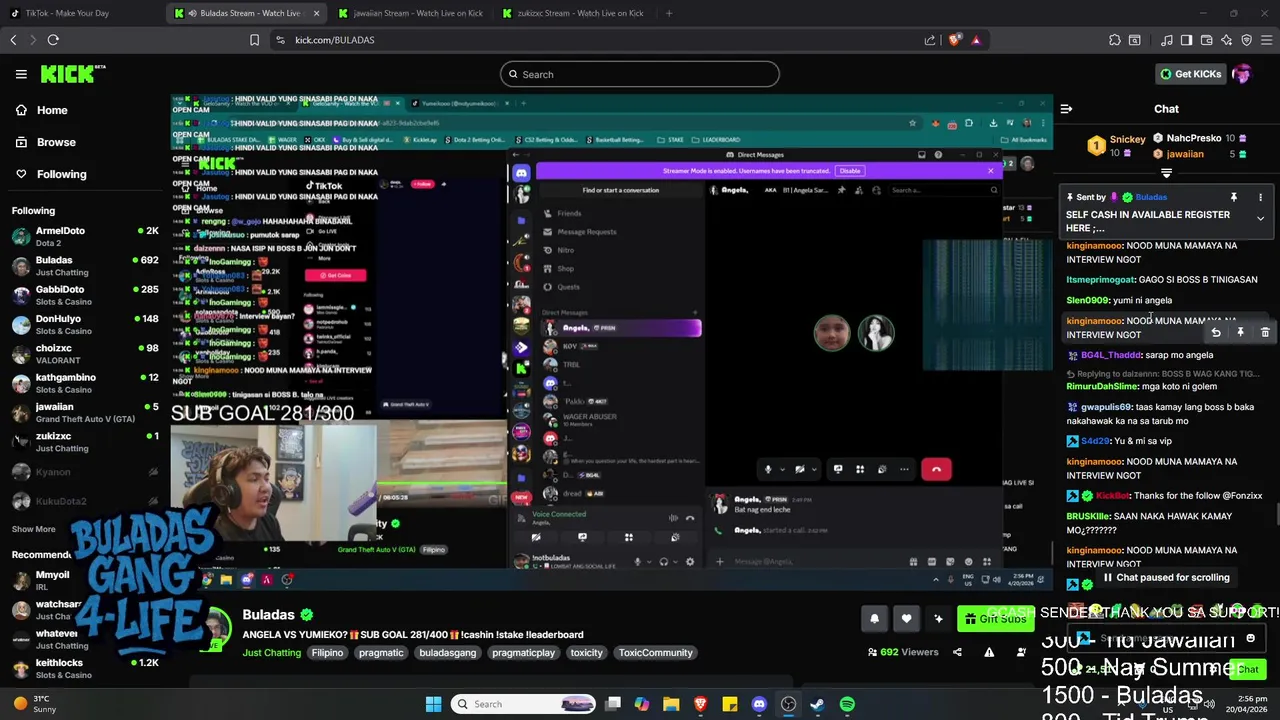Click the Gift Subs button
1280x720 pixels.
995,619
